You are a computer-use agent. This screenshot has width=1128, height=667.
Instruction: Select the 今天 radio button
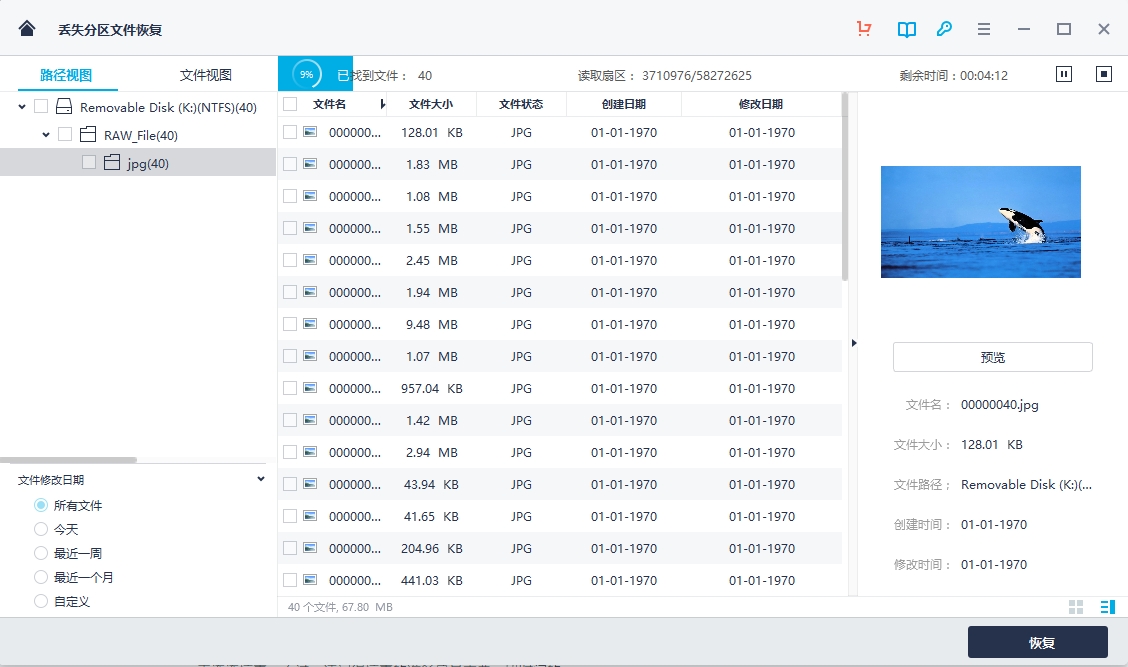coord(41,529)
